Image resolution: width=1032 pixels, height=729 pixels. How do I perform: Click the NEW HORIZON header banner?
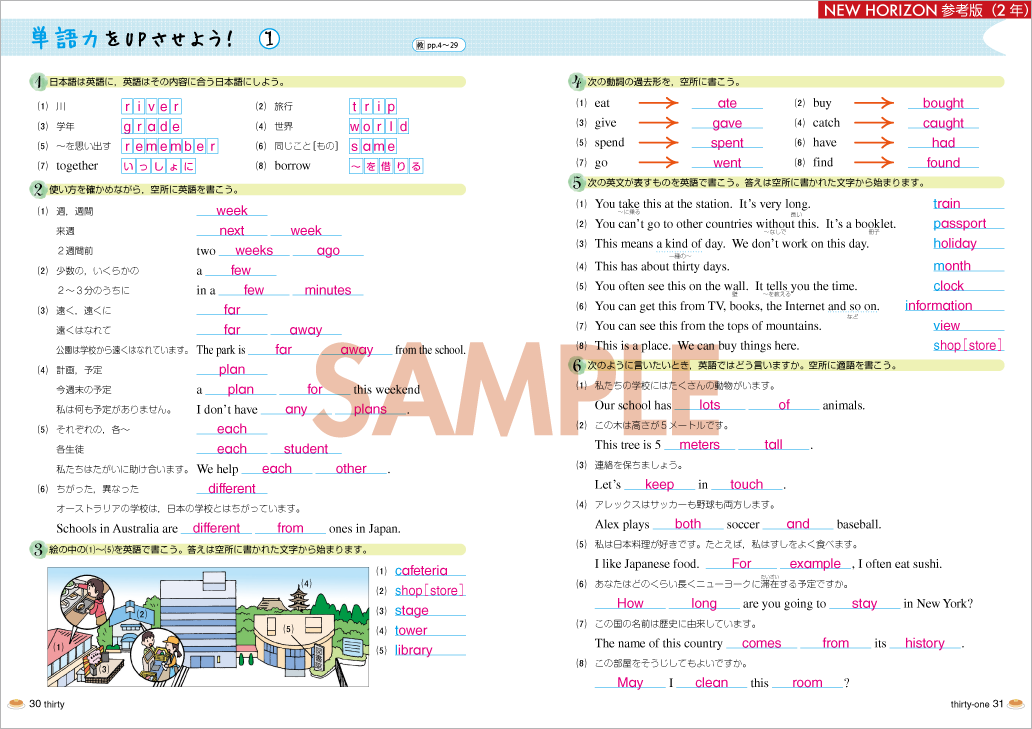pyautogui.click(x=921, y=11)
